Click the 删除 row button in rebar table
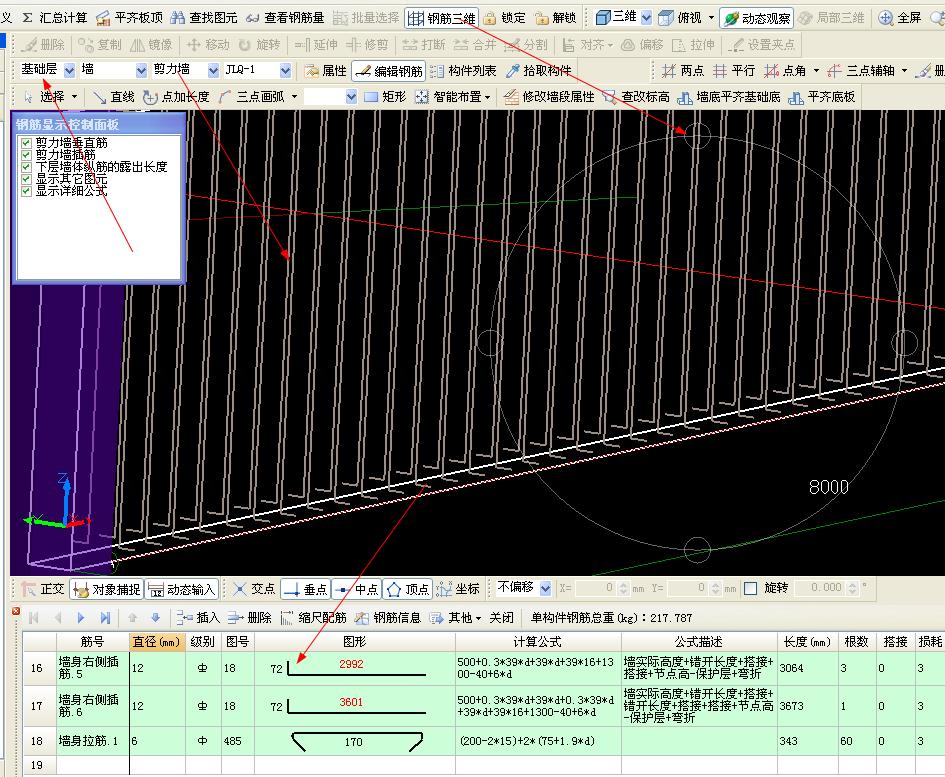 point(250,617)
